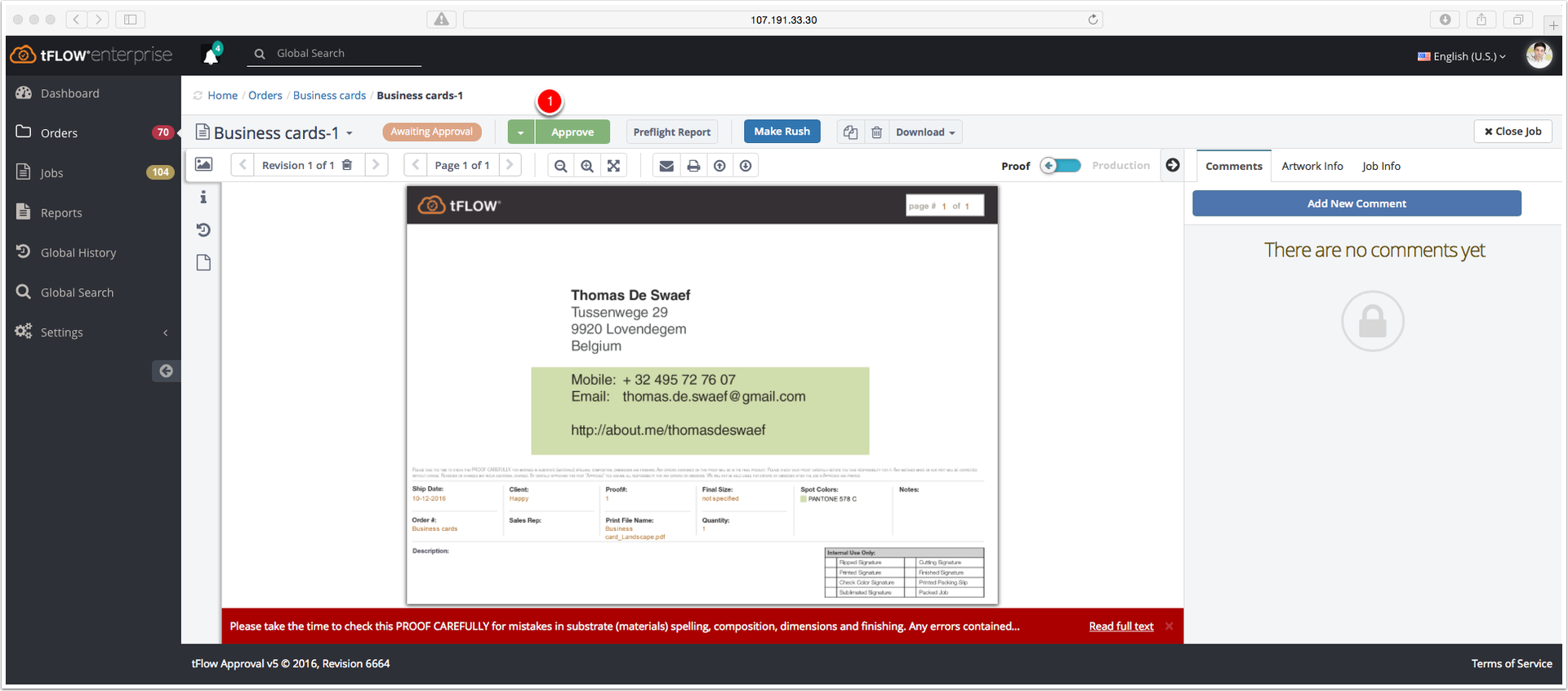Click the zoom in magnifier icon
Image resolution: width=1568 pixels, height=691 pixels.
(x=587, y=166)
